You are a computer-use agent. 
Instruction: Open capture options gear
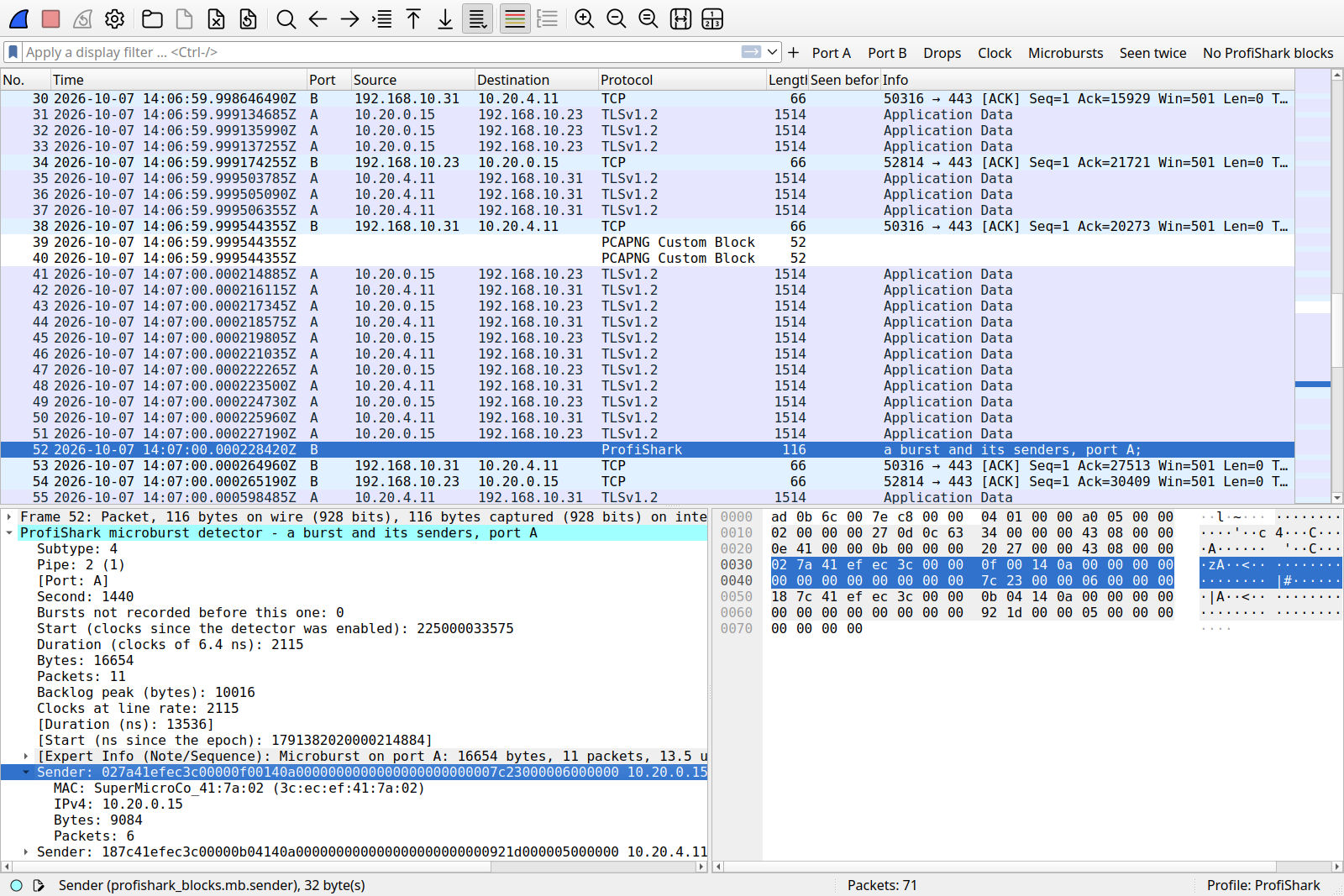point(115,18)
